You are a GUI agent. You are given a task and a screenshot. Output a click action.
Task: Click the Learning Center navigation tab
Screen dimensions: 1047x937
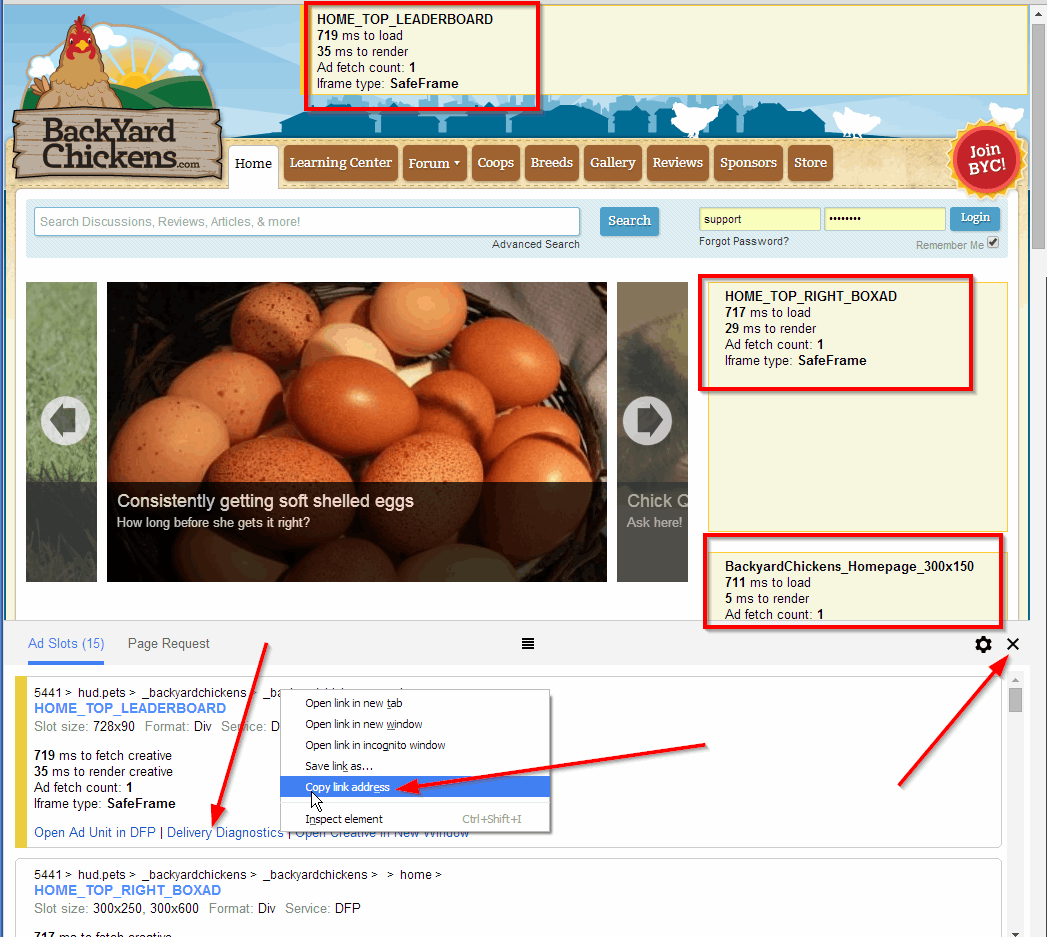tap(340, 163)
